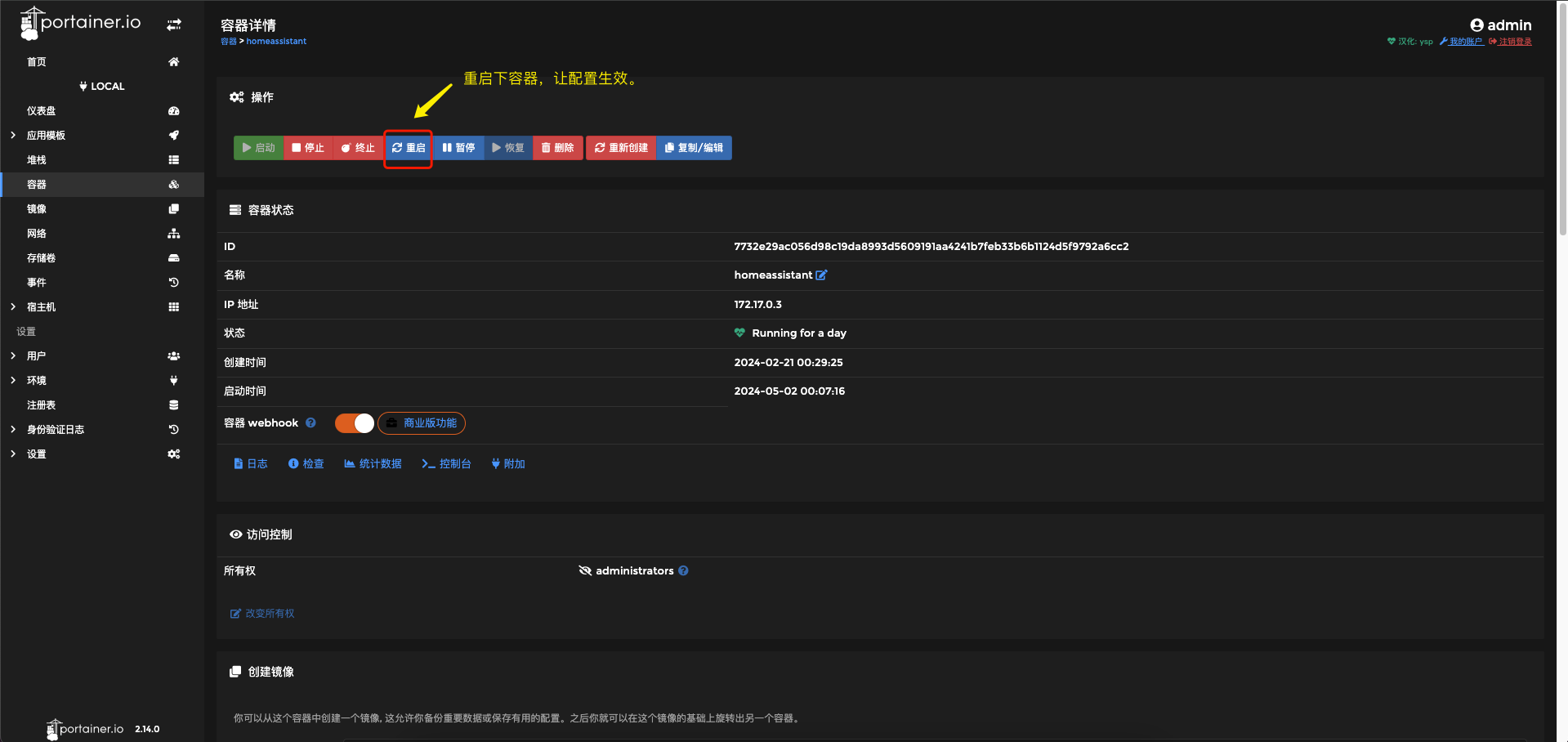The width and height of the screenshot is (1568, 742).
Task: Expand the 环境 sidebar group
Action: (x=13, y=381)
